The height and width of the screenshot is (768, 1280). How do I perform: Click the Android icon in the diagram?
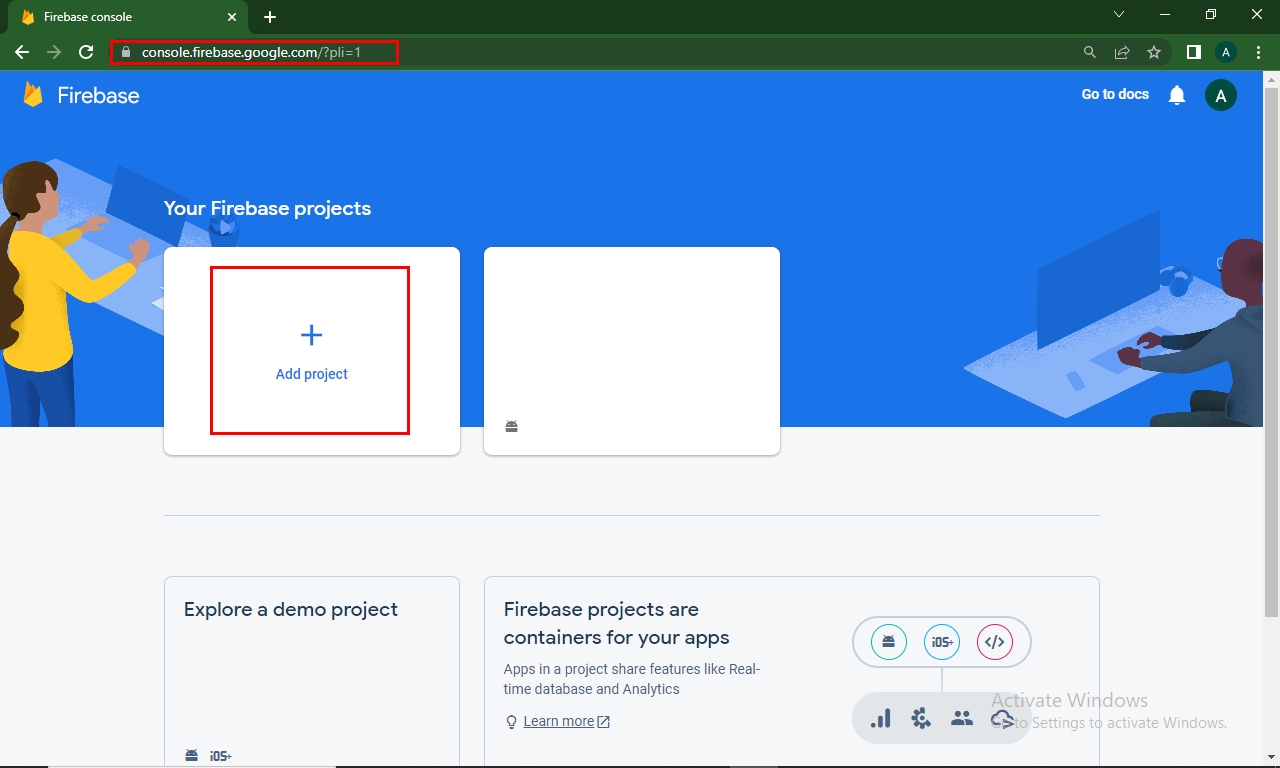click(888, 642)
